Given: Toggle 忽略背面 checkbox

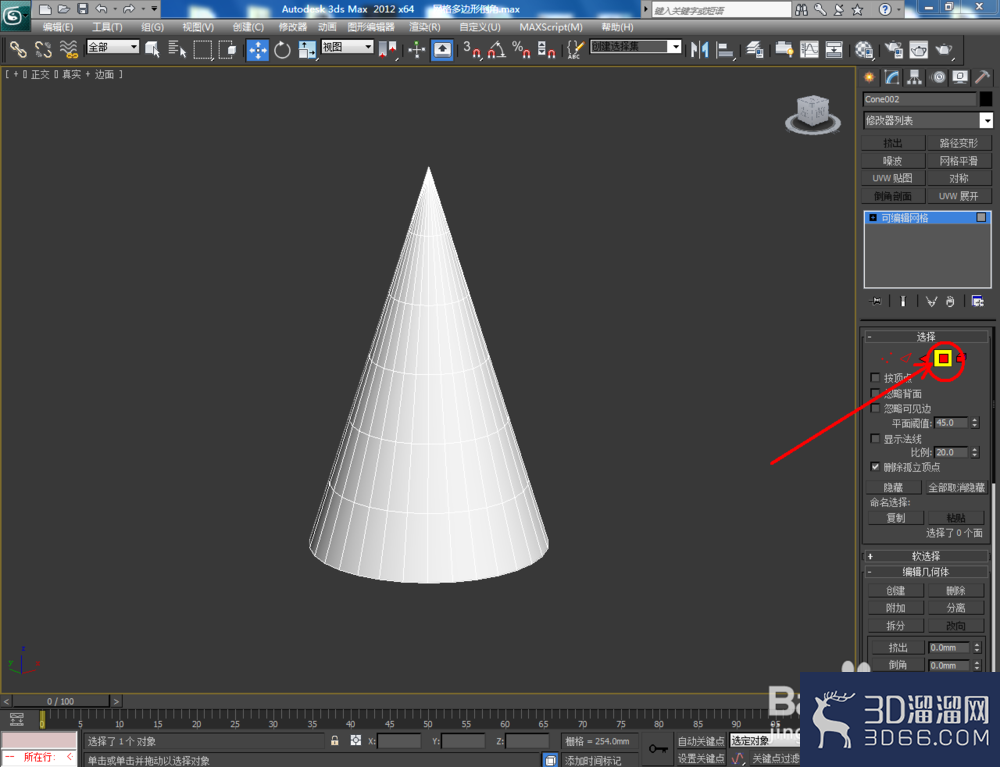Looking at the screenshot, I should tap(876, 393).
